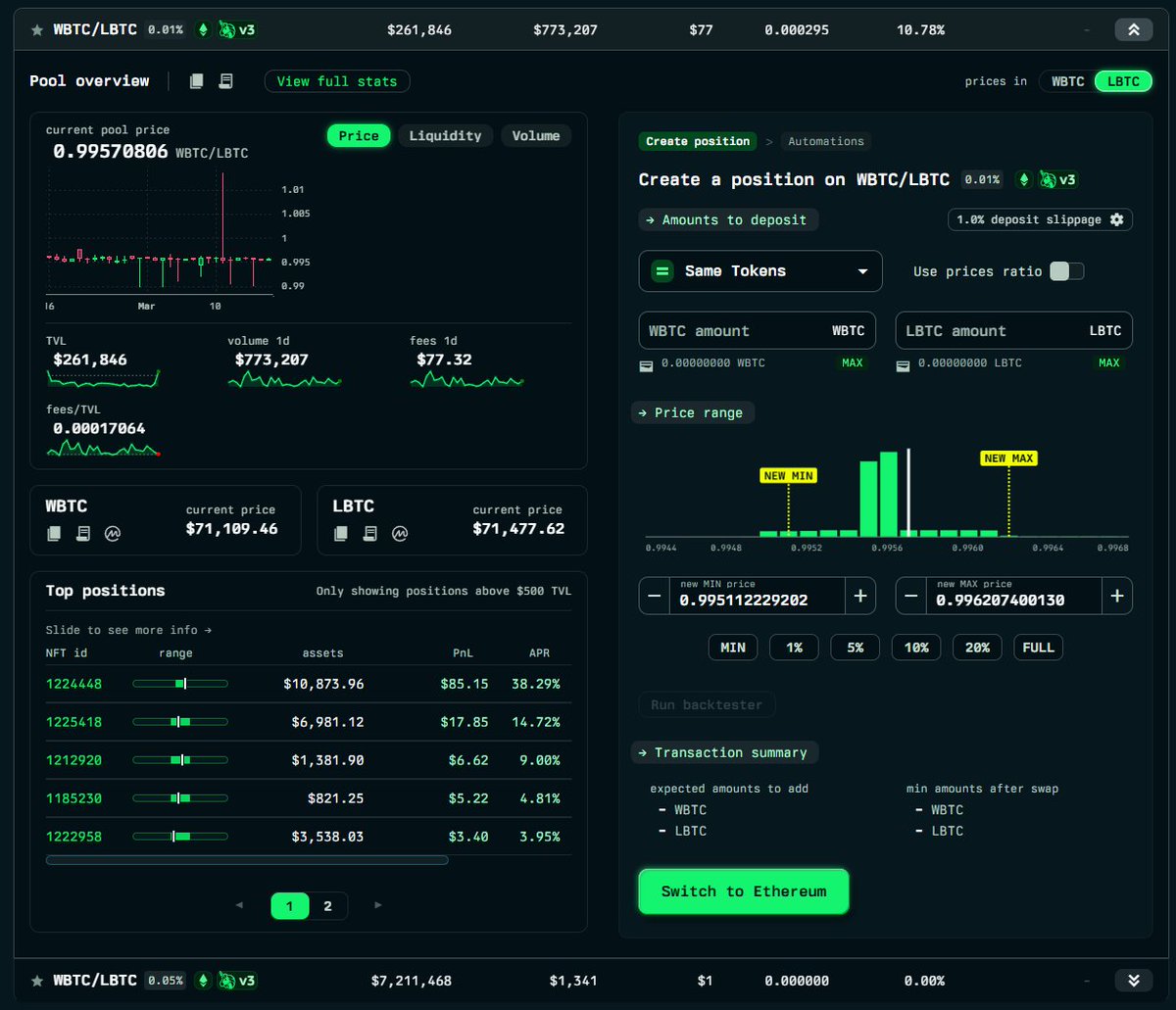Open the Same Tokens dropdown
1176x1010 pixels.
(x=760, y=271)
